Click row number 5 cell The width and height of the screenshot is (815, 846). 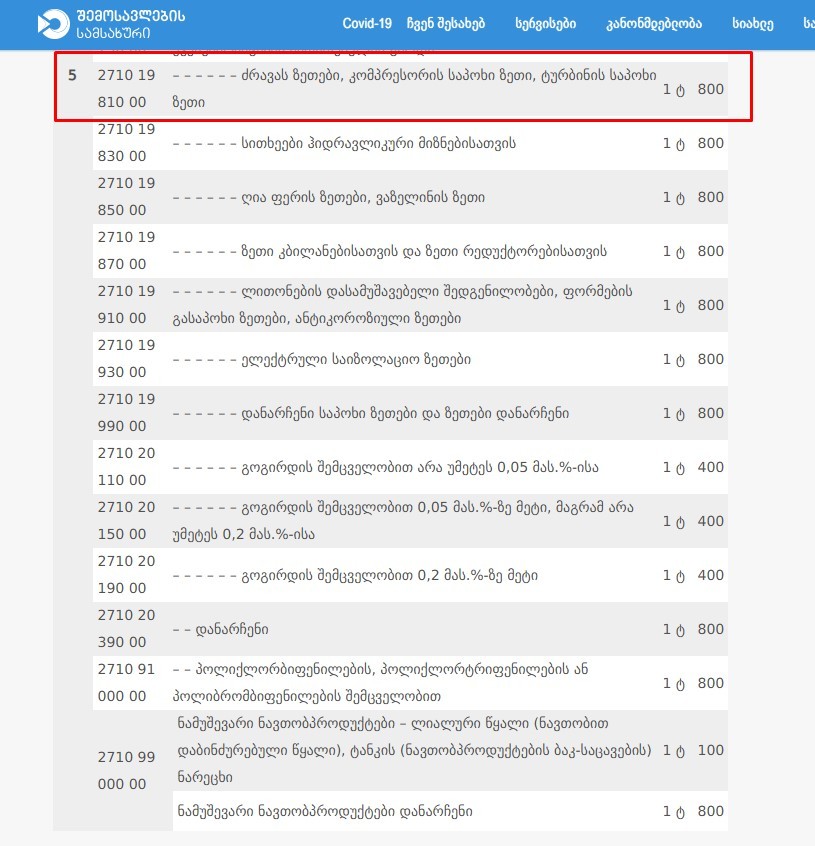click(x=72, y=75)
